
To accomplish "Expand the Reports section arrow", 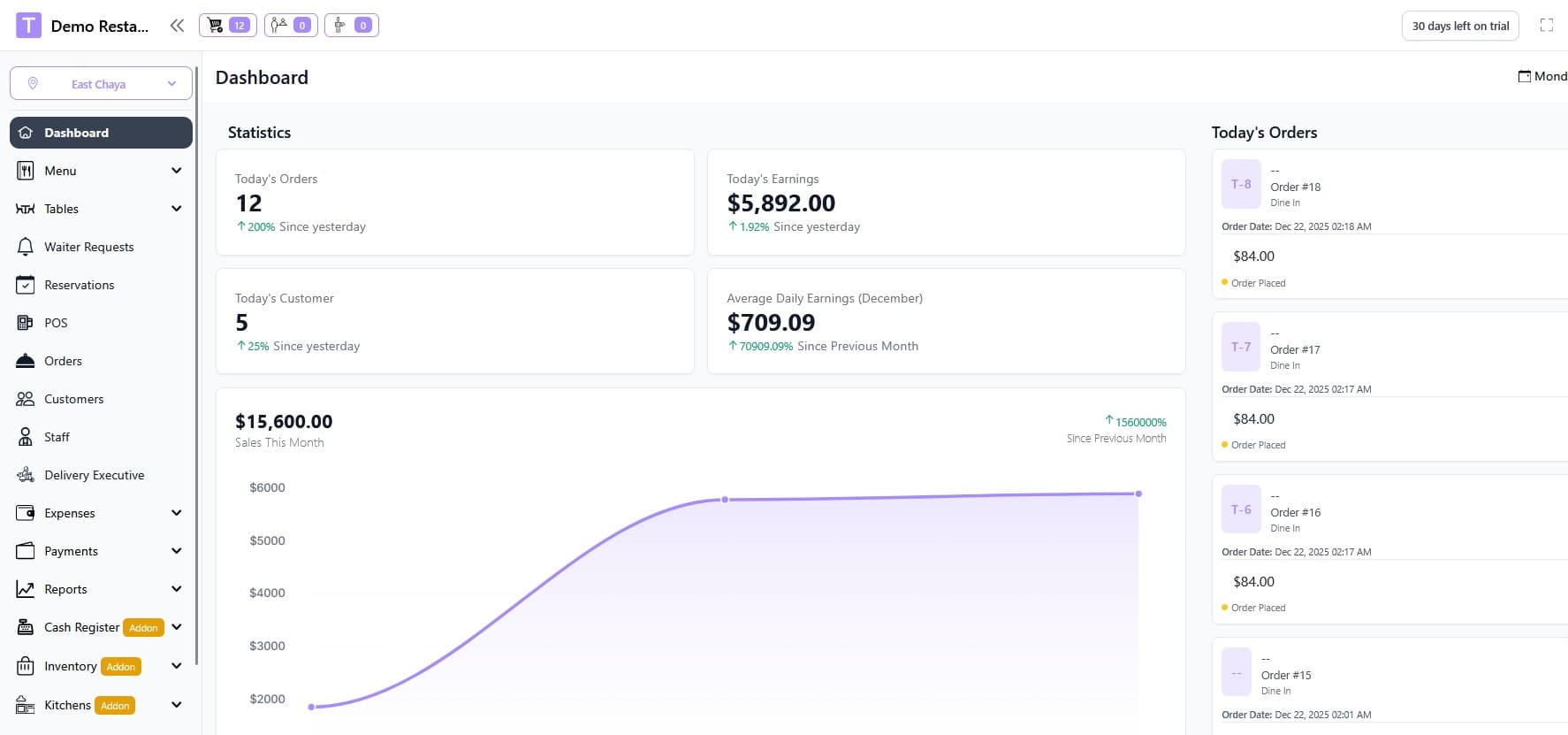I will pyautogui.click(x=176, y=589).
